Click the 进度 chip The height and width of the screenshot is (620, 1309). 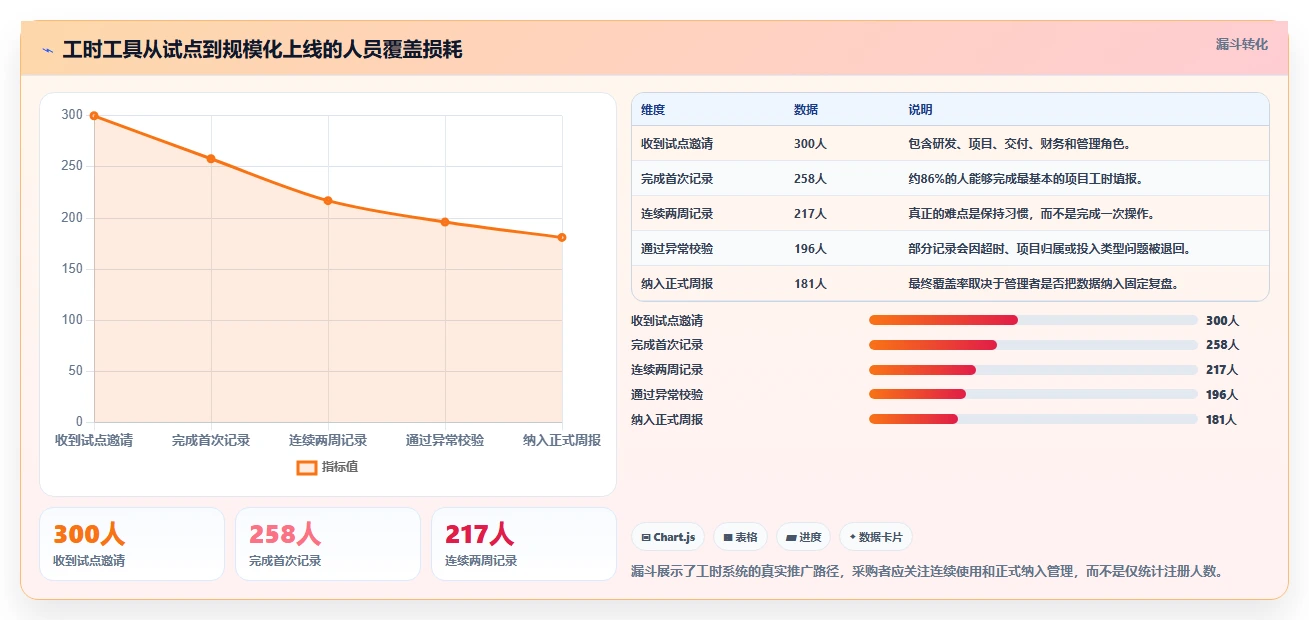coord(803,537)
